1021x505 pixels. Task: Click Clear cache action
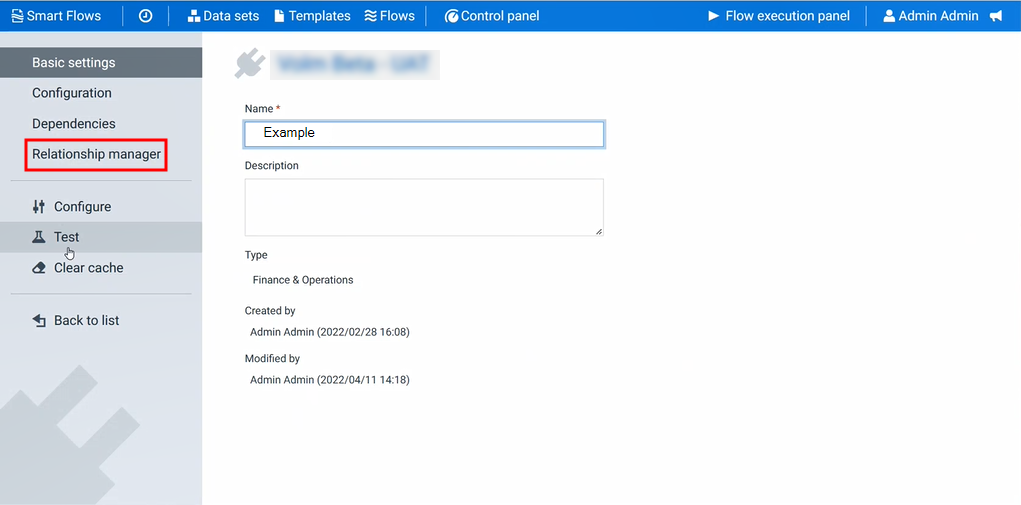(101, 267)
